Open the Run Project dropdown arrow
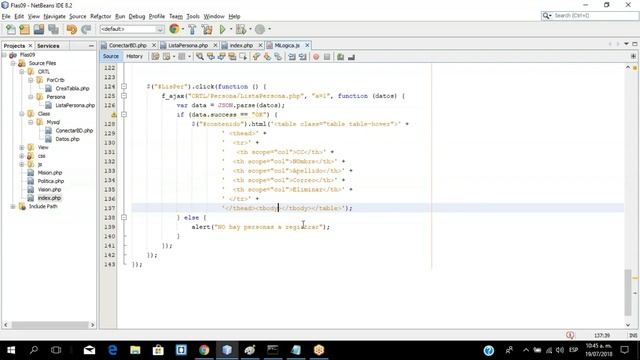The image size is (640, 360). (231, 29)
